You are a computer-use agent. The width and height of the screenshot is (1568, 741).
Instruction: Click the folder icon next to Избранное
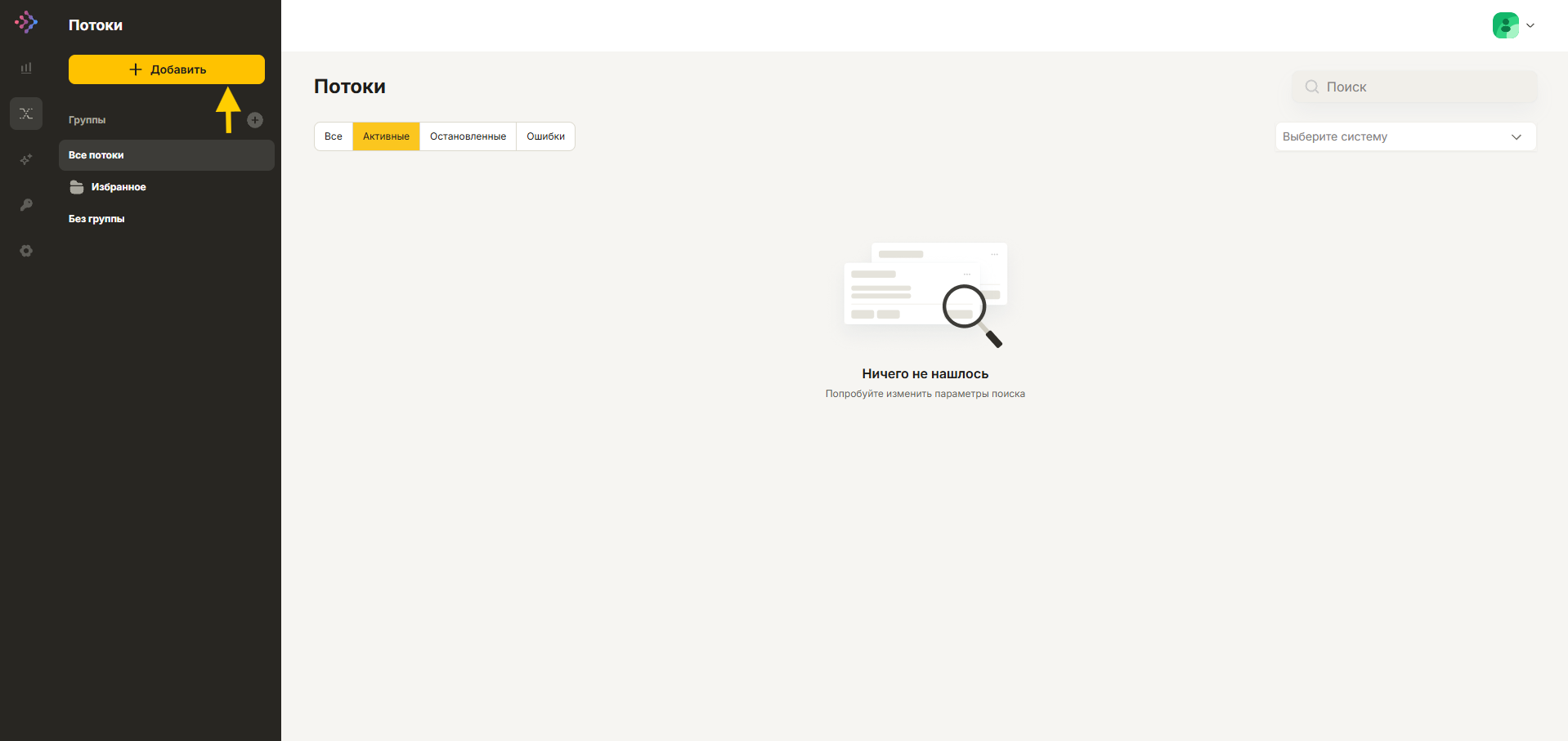tap(77, 187)
